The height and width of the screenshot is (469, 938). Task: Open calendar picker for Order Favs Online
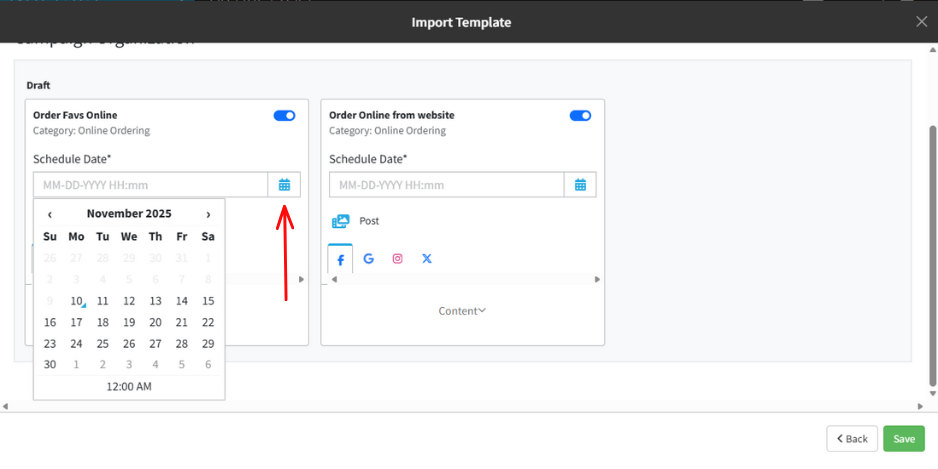[284, 185]
